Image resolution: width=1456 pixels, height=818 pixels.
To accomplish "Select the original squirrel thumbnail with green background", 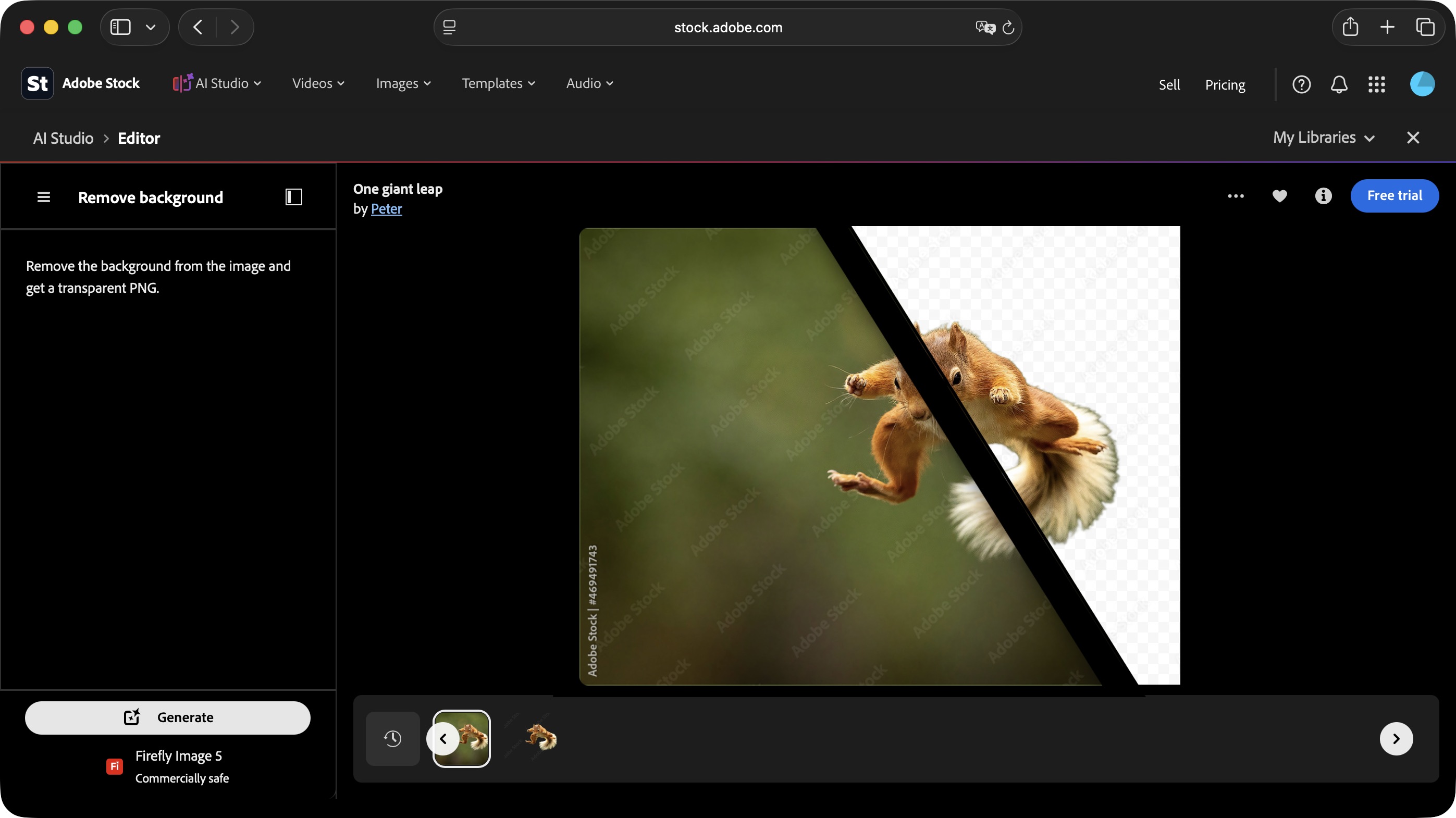I will tap(461, 738).
